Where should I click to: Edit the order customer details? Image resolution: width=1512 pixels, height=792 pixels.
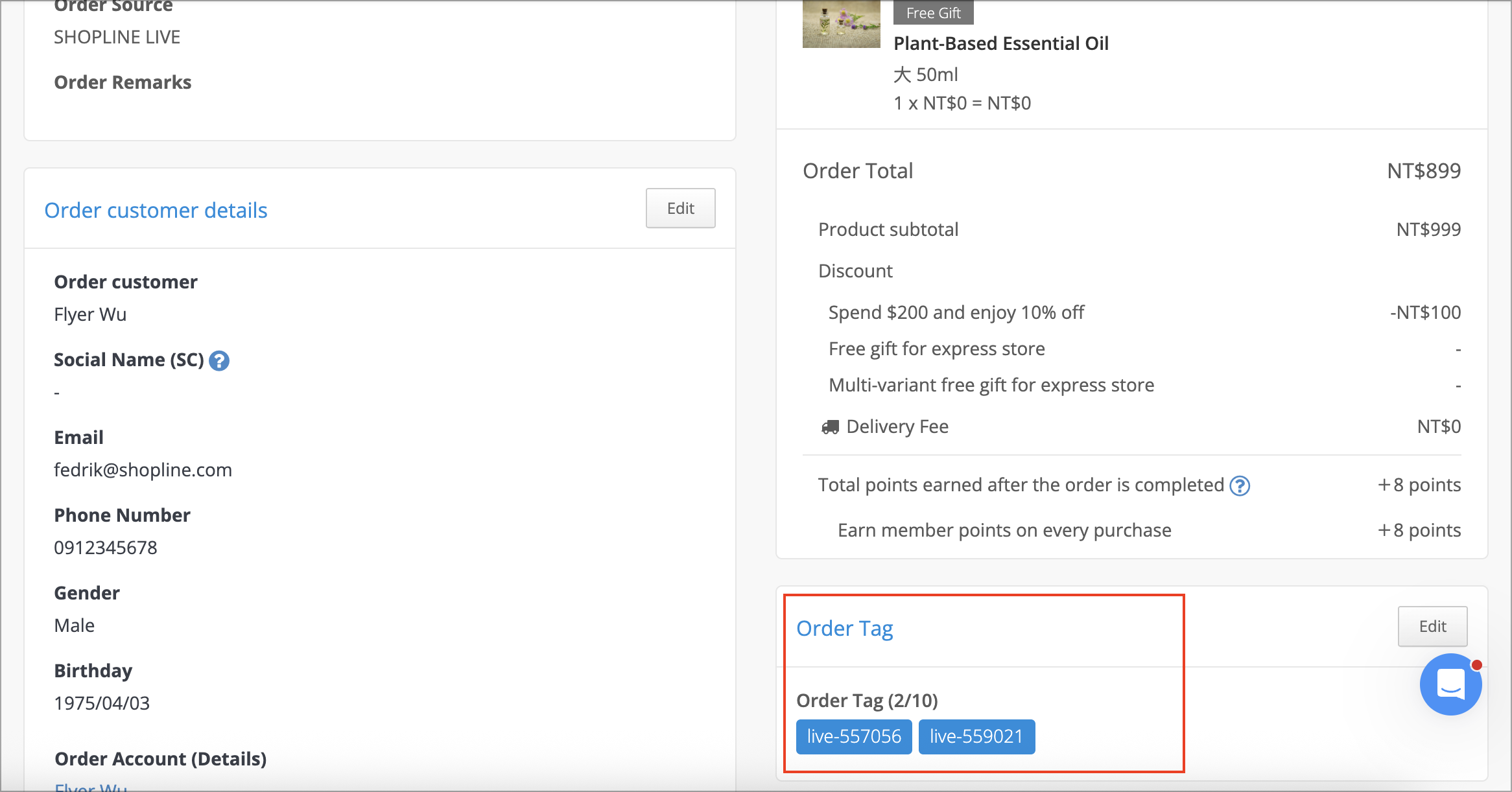click(x=680, y=208)
